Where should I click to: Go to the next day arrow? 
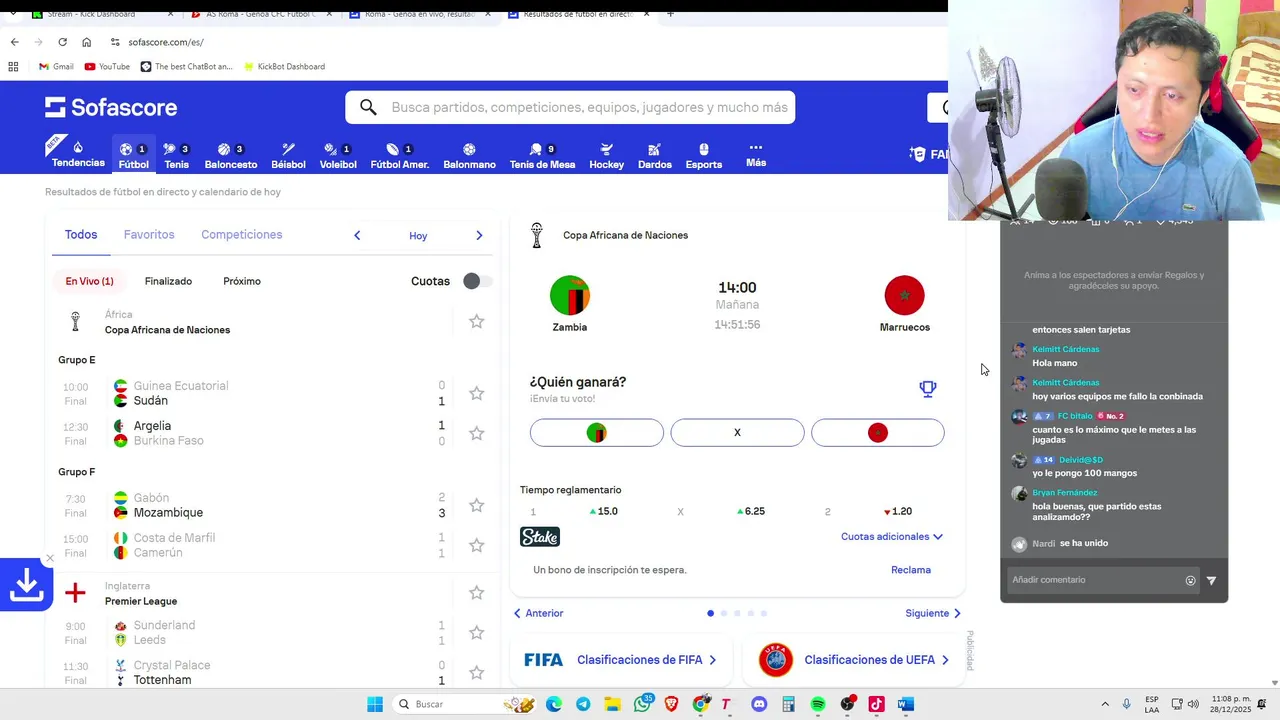point(479,236)
